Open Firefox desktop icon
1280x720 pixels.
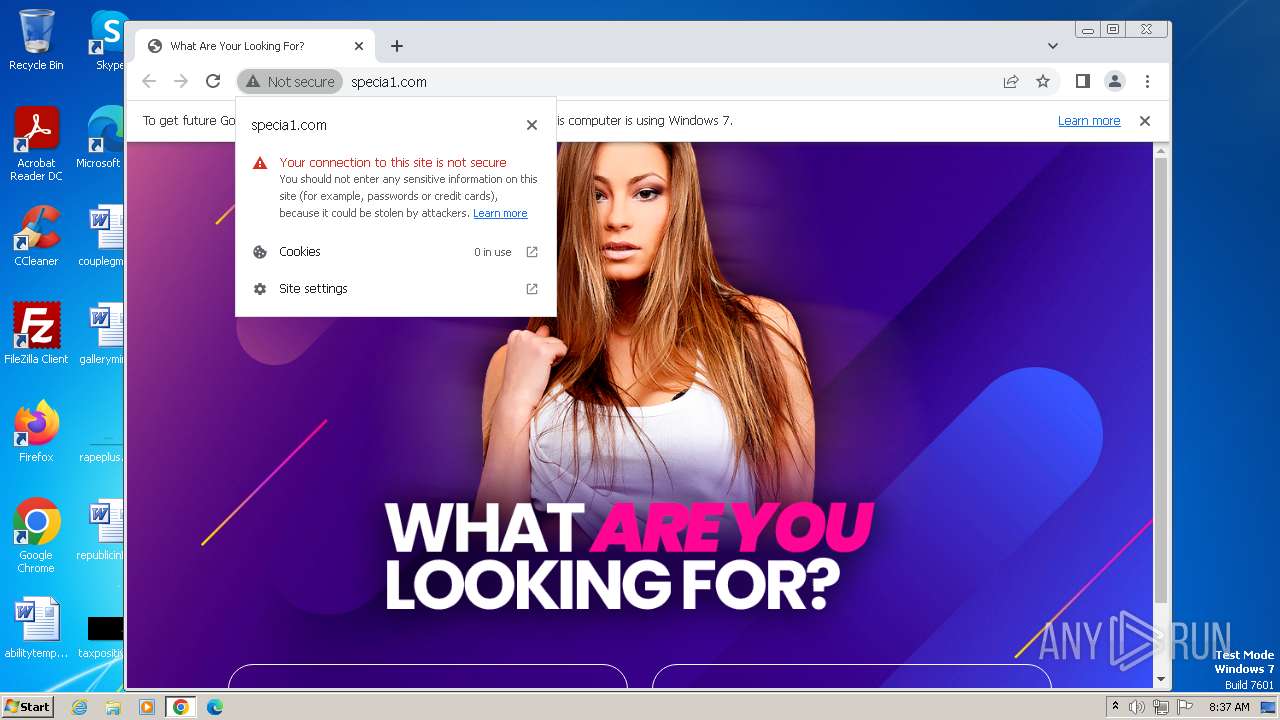point(36,432)
